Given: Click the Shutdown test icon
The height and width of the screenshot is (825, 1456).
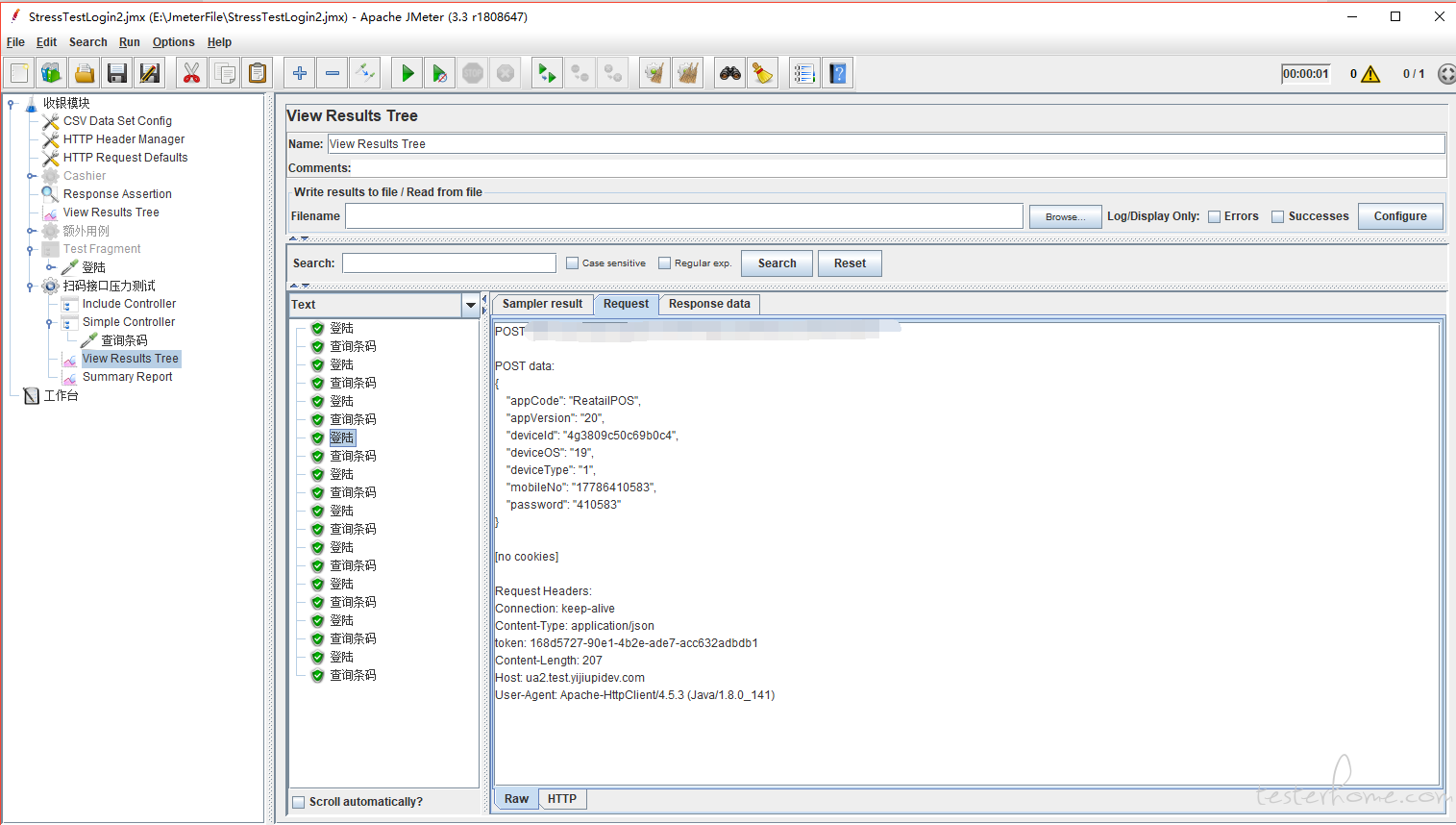Looking at the screenshot, I should [x=506, y=73].
